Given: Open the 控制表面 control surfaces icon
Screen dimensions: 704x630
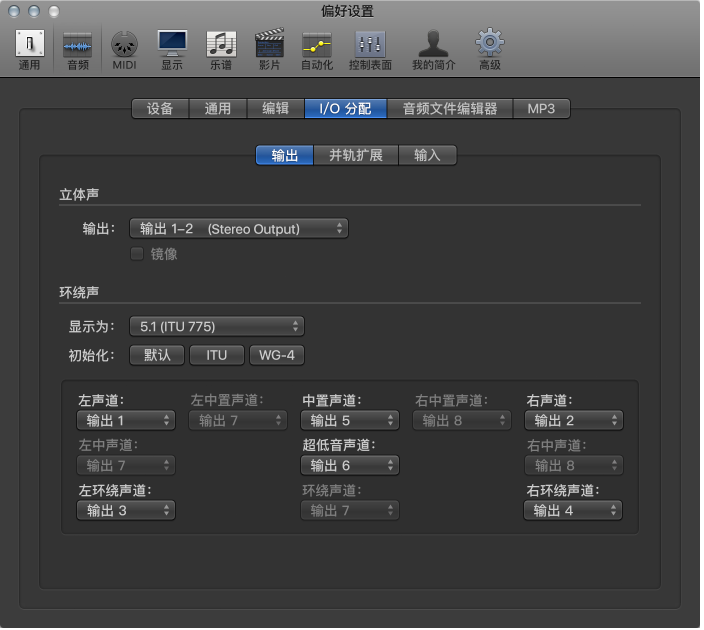Looking at the screenshot, I should point(370,49).
